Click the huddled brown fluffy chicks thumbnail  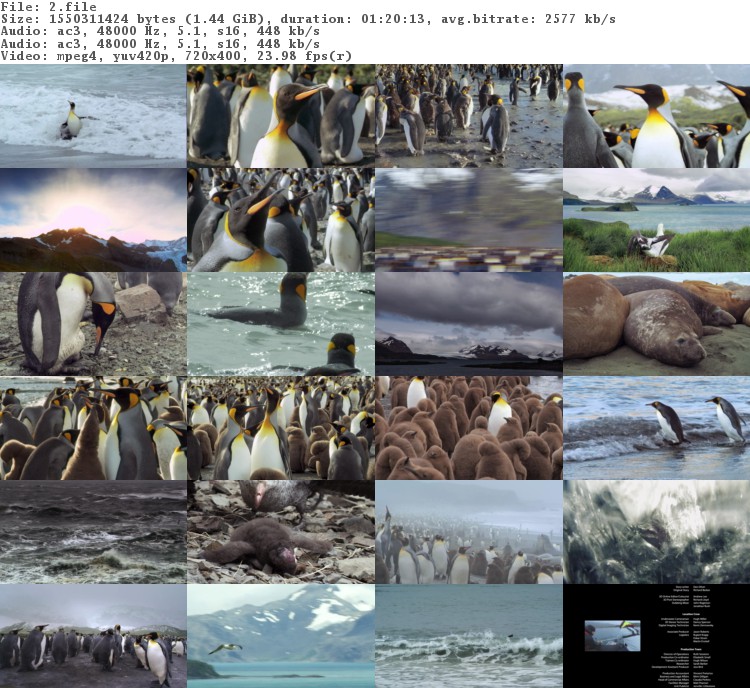(x=468, y=428)
